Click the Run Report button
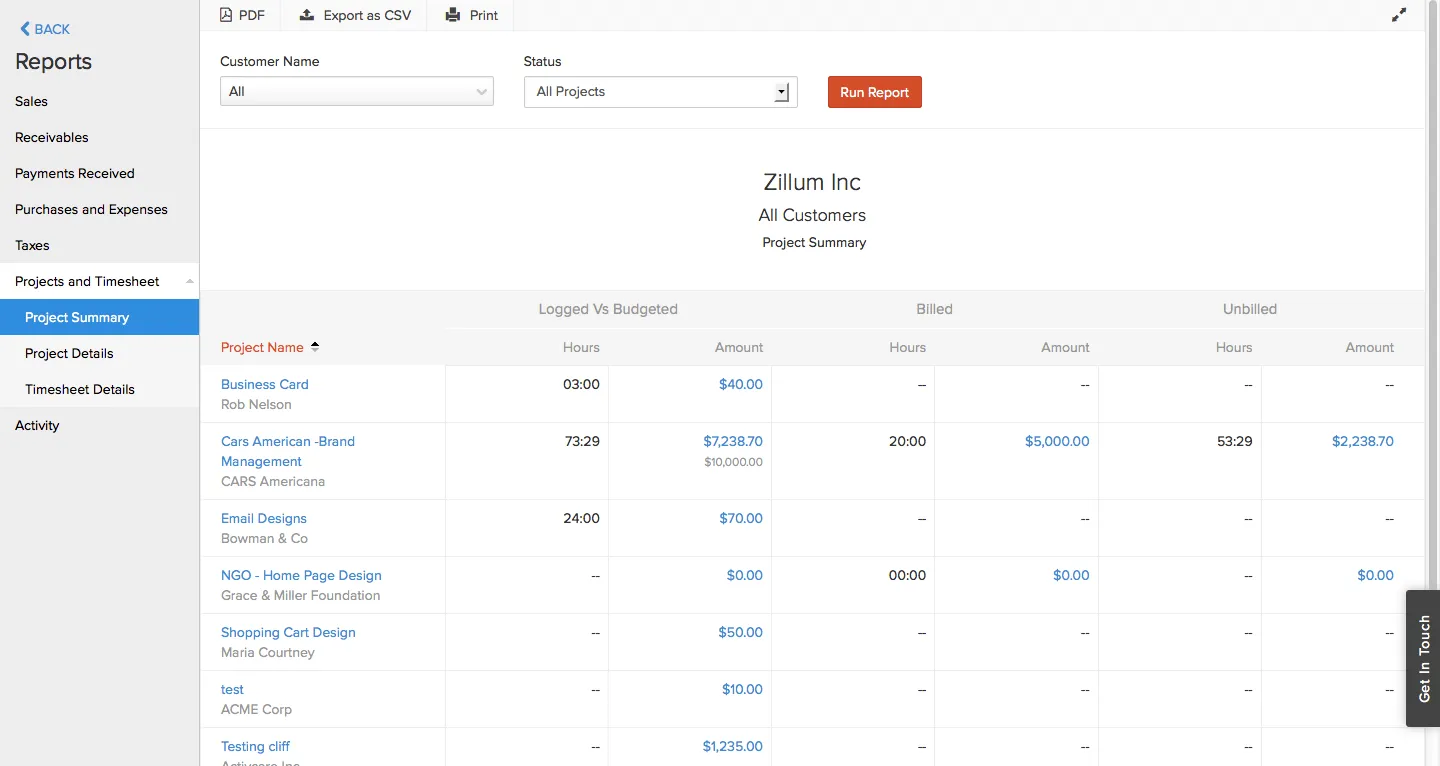This screenshot has height=766, width=1440. click(874, 92)
